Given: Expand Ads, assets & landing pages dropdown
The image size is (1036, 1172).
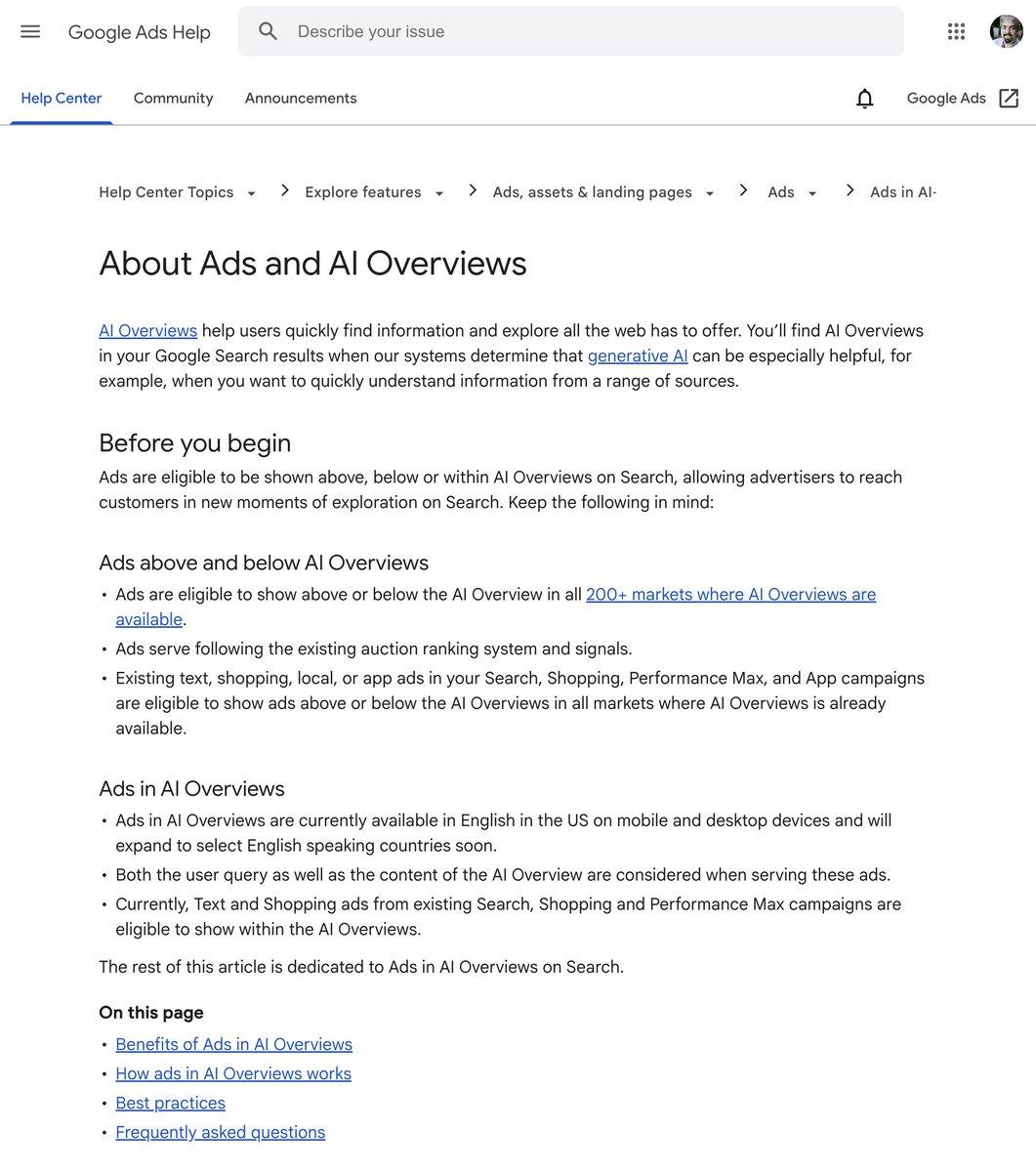Looking at the screenshot, I should coord(710,193).
